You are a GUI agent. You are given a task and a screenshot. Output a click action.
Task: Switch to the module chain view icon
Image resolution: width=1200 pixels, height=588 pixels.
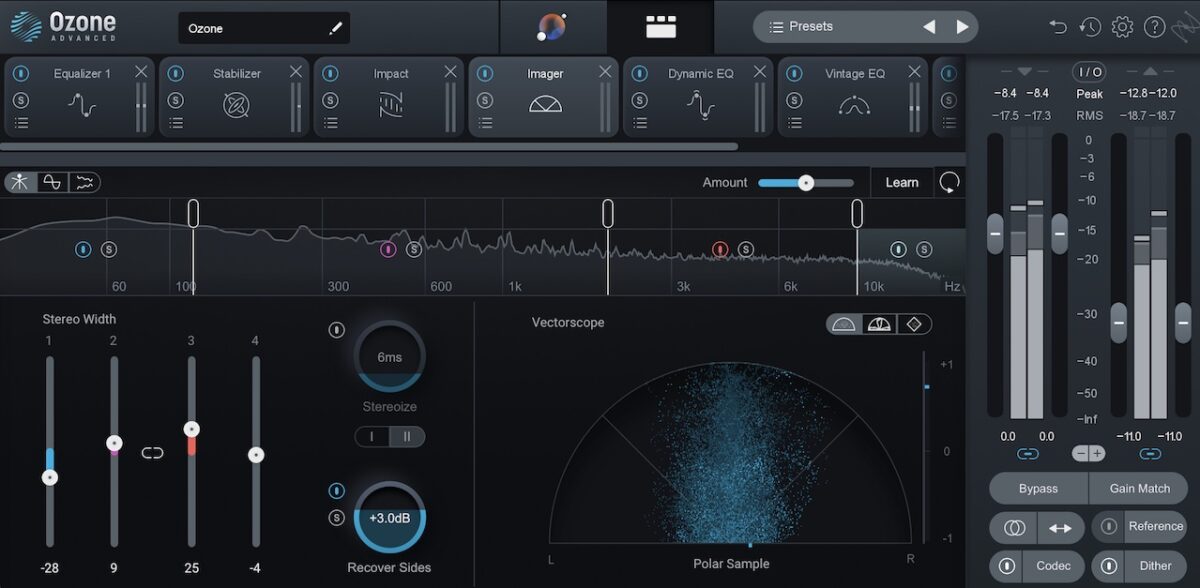click(661, 27)
